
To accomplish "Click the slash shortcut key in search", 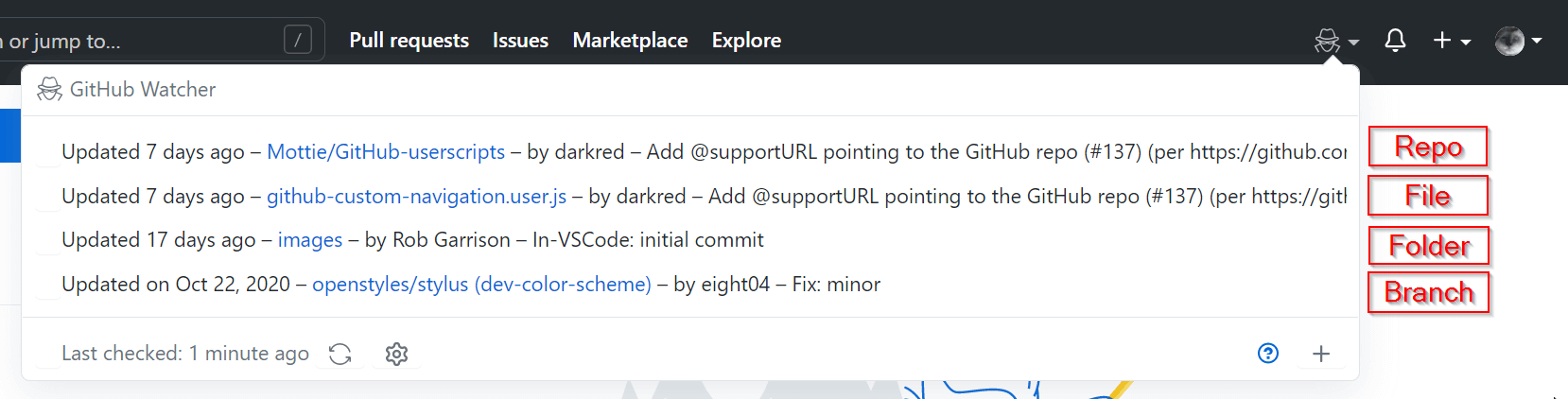I will 298,40.
